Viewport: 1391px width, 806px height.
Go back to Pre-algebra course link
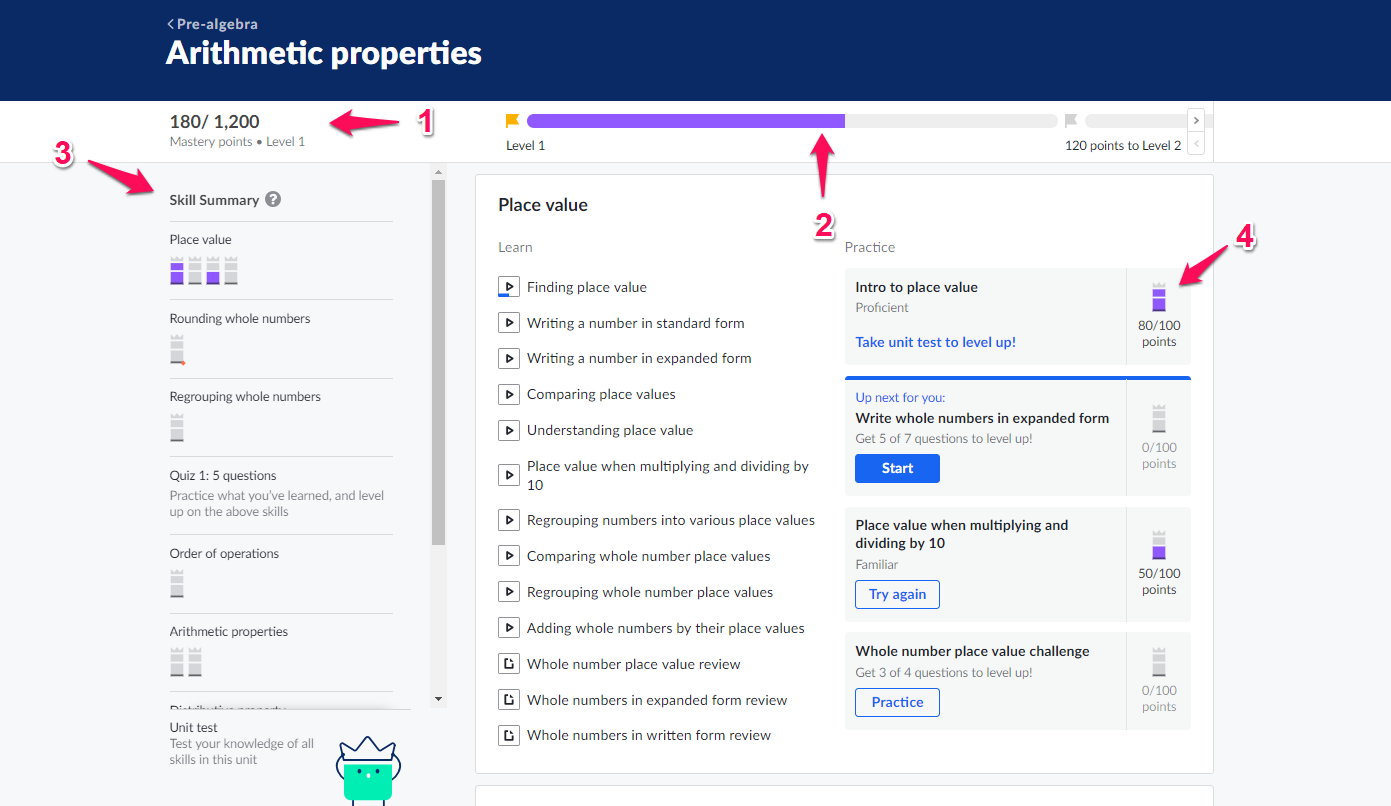[212, 24]
